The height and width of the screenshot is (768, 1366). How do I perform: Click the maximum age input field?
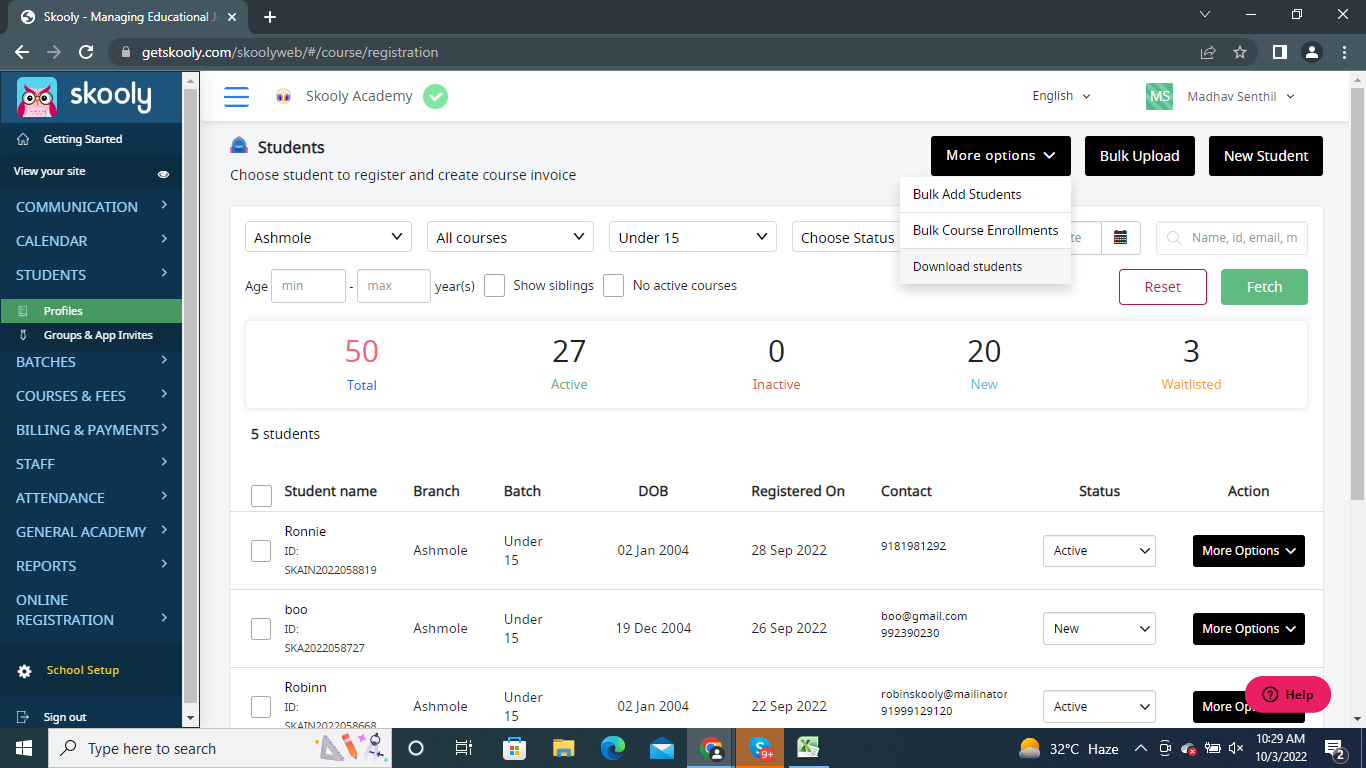tap(394, 286)
